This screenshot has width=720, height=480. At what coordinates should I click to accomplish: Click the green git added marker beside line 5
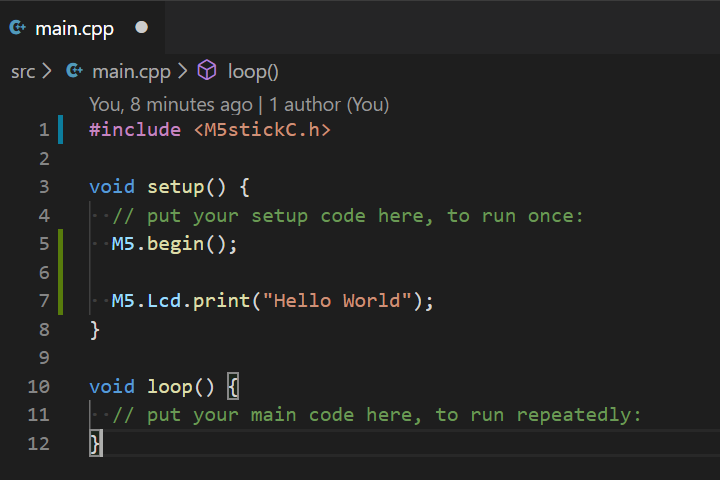pos(61,244)
